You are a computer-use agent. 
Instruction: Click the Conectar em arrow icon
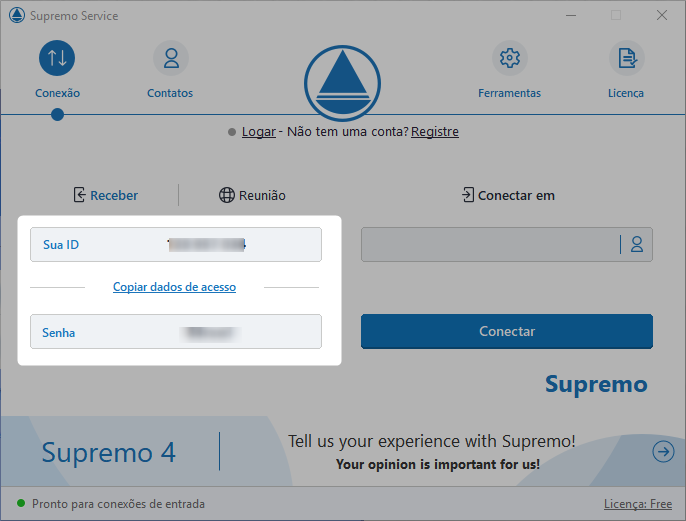click(x=468, y=195)
